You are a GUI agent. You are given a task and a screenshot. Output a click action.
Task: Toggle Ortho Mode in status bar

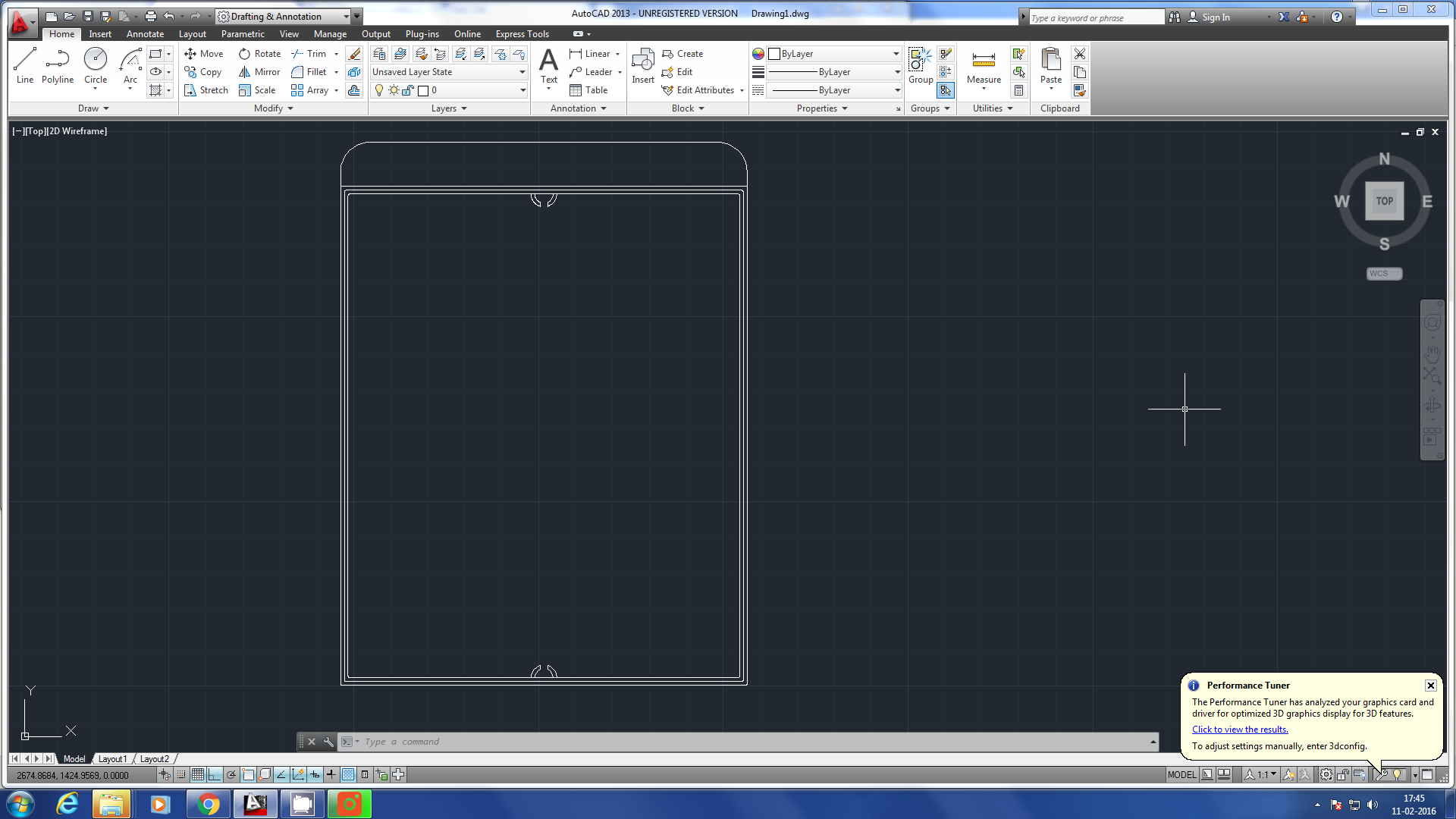215,775
